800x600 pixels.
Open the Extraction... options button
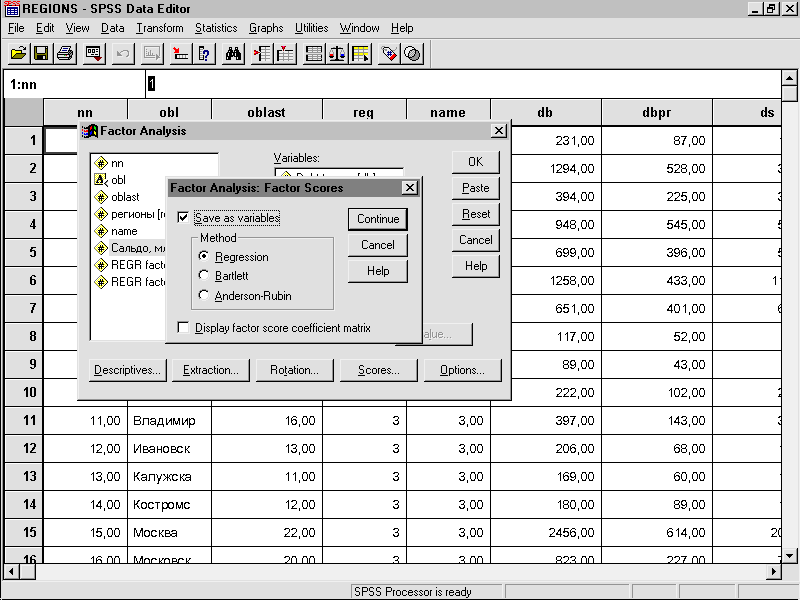point(211,370)
